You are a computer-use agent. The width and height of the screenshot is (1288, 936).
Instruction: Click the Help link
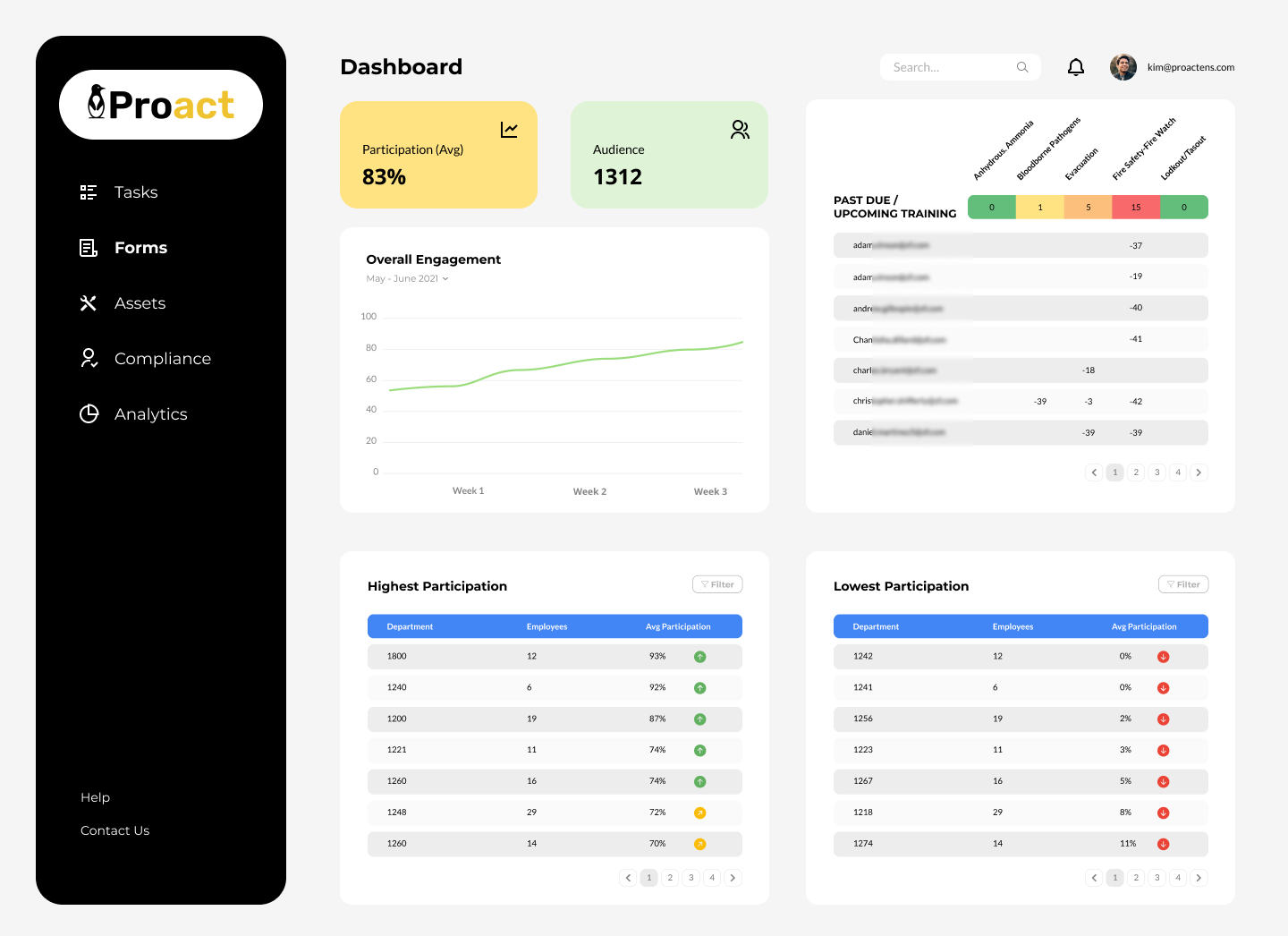pos(95,796)
